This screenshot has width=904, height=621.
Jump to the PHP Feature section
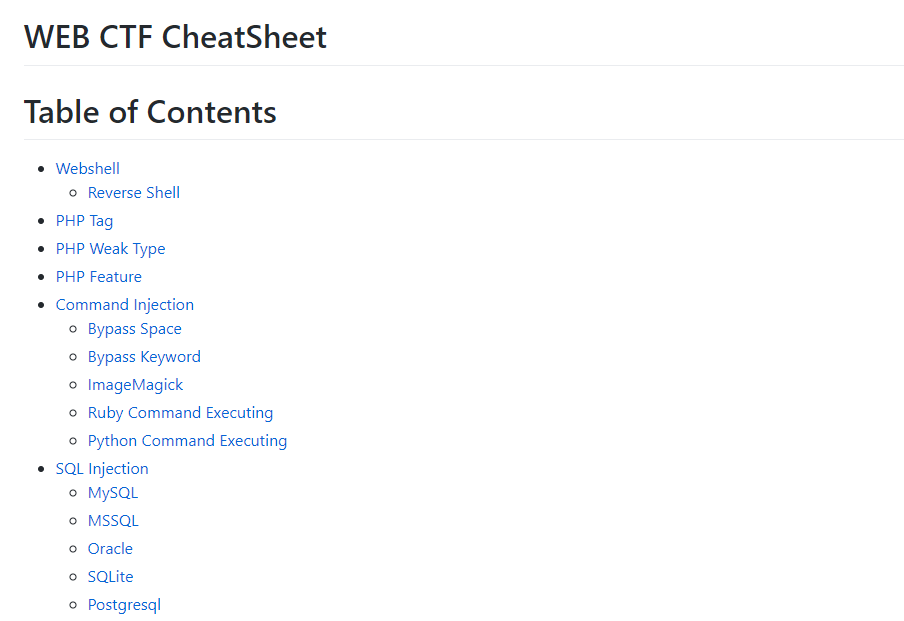tap(98, 277)
